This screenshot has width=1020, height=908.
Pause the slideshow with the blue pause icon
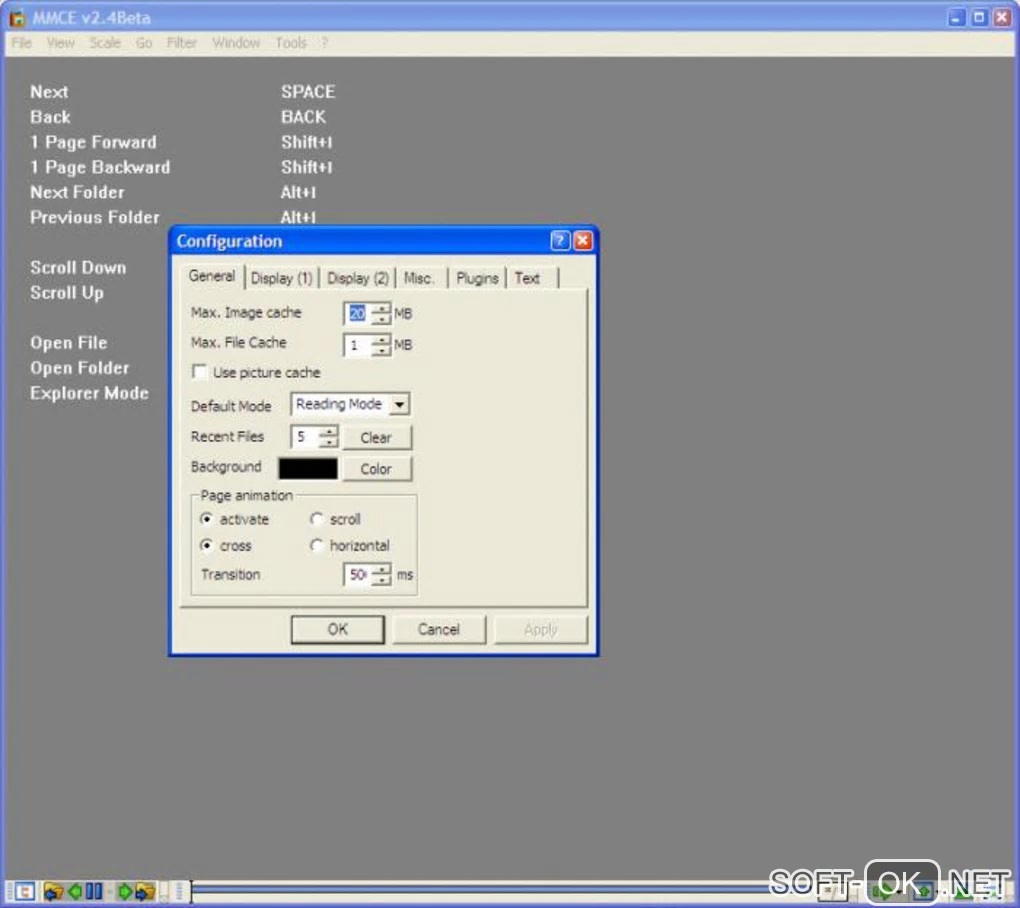pos(94,890)
